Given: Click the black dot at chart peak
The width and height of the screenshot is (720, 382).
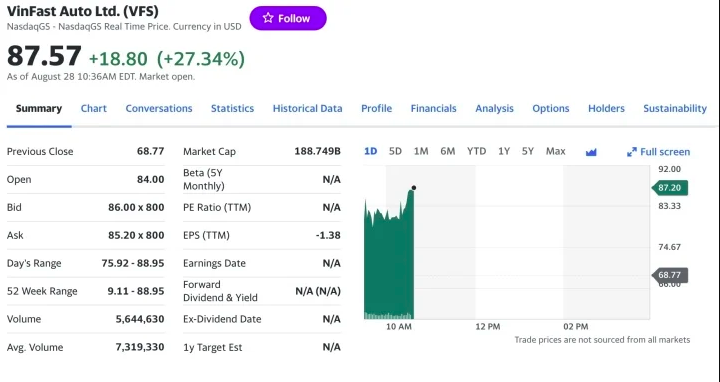Looking at the screenshot, I should pos(414,187).
